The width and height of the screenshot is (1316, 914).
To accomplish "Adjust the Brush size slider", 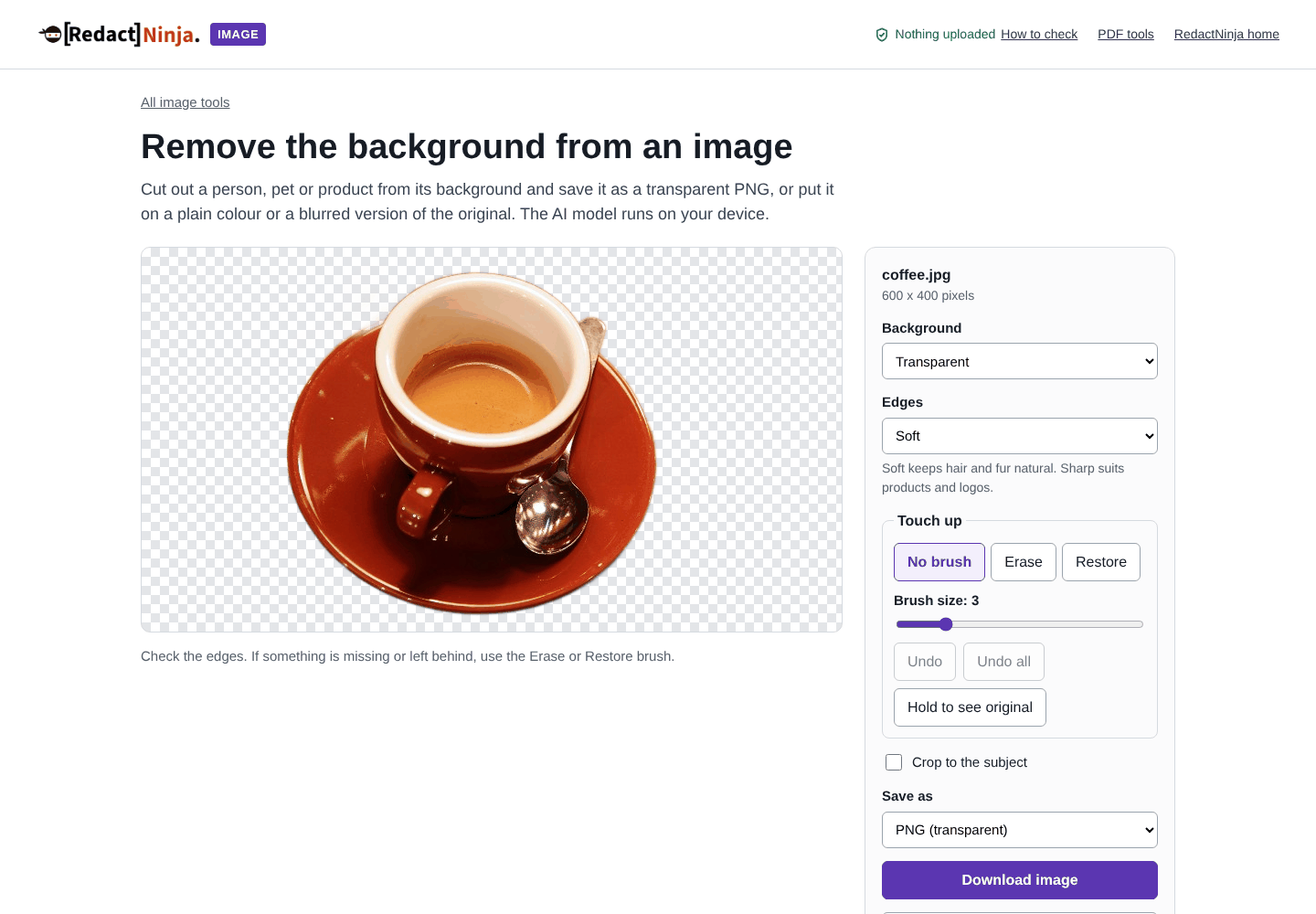I will [1020, 624].
